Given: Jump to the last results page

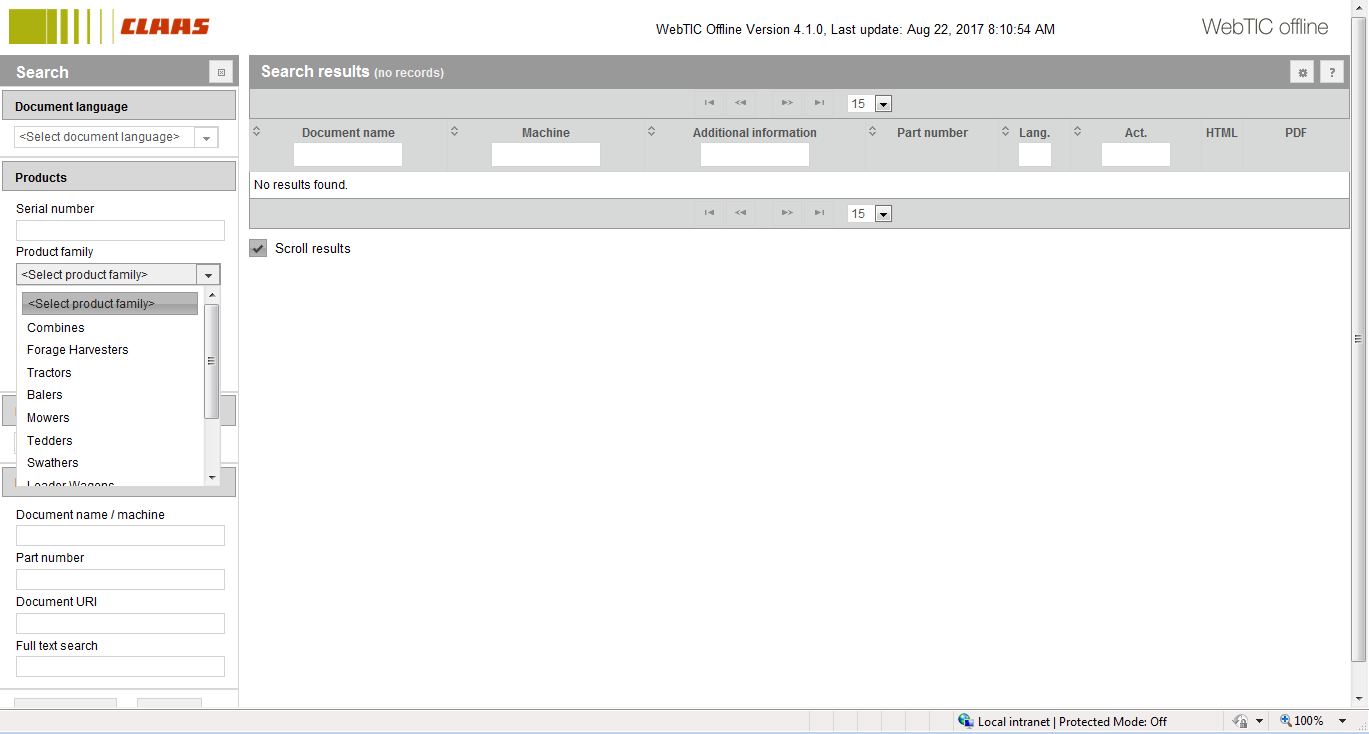Looking at the screenshot, I should click(819, 102).
